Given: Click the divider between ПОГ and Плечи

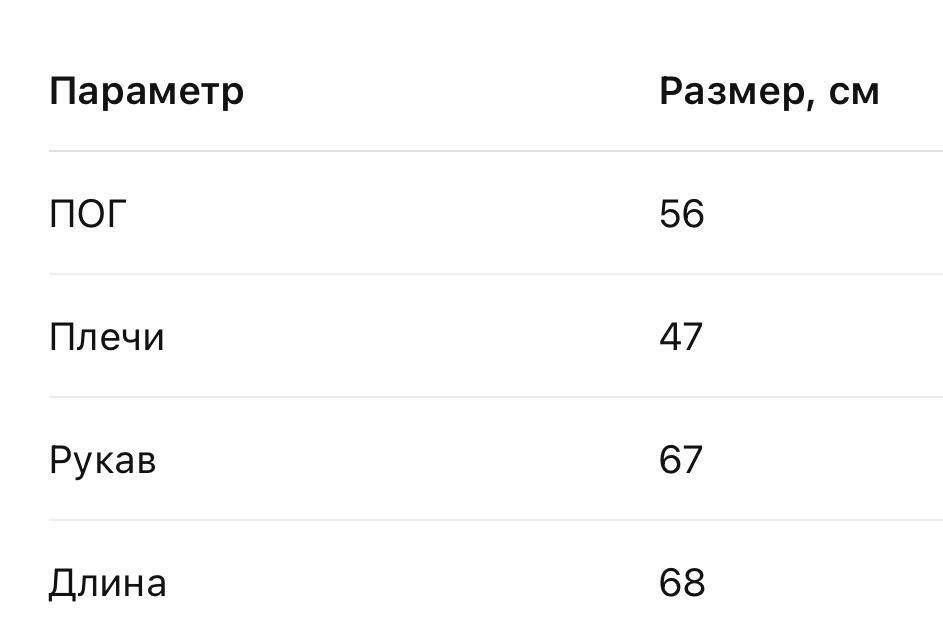Looking at the screenshot, I should 496,274.
